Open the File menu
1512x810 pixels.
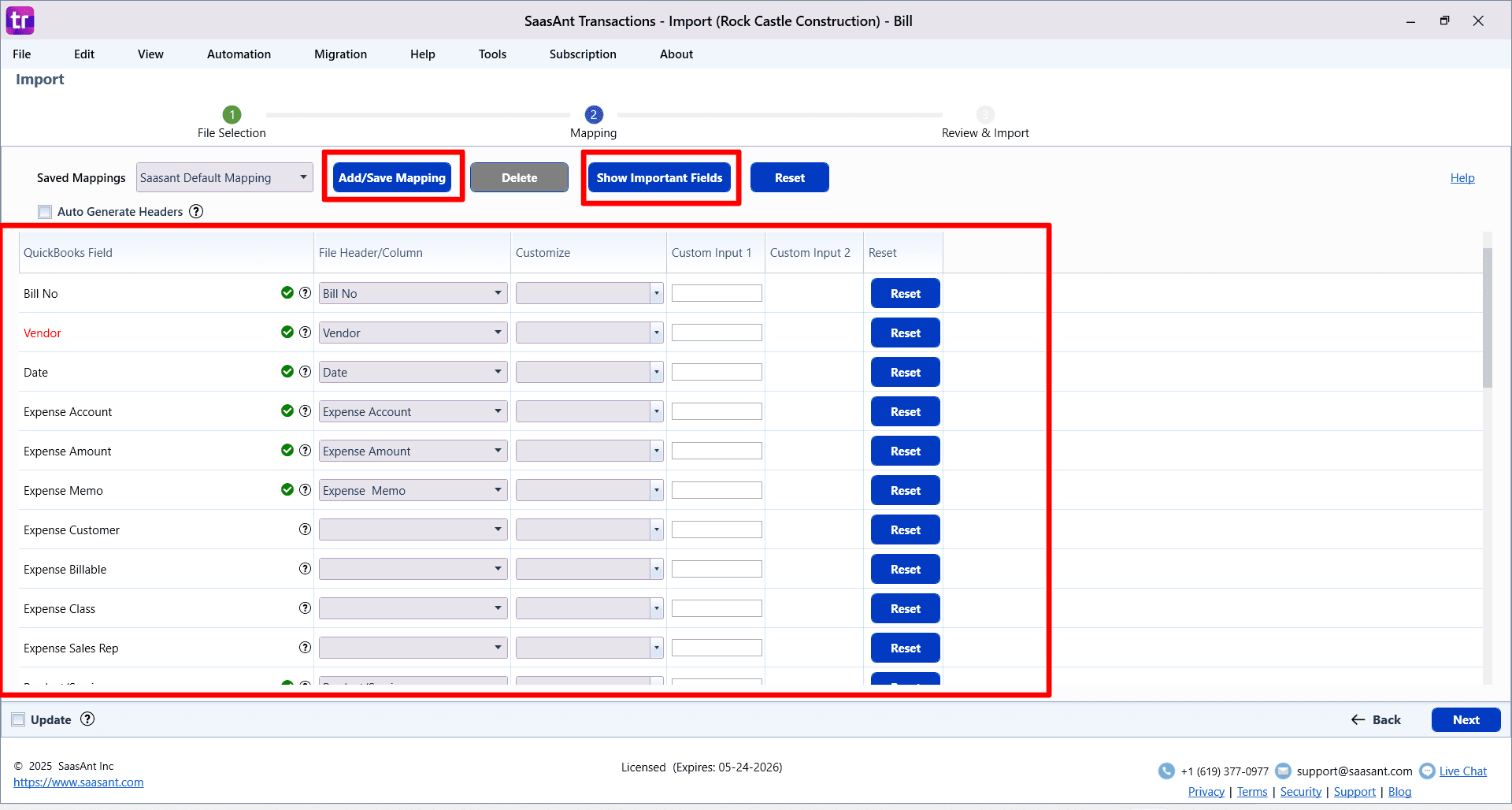click(x=22, y=54)
